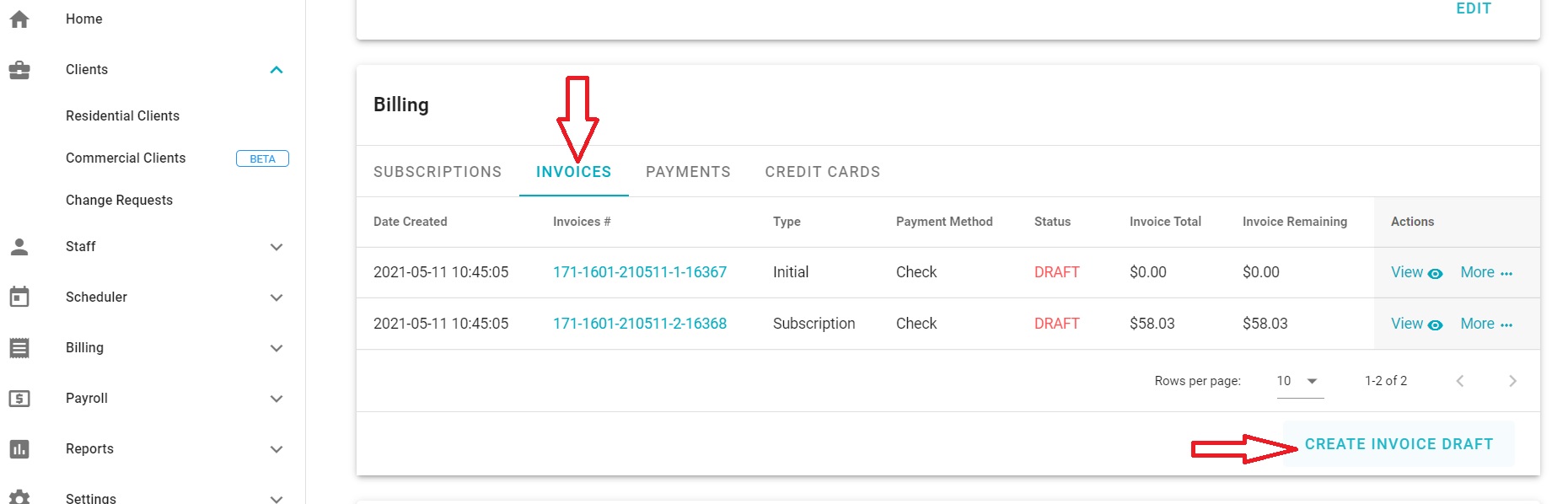This screenshot has height=504, width=1568.
Task: Open More actions for the Subscription invoice
Action: coord(1486,324)
